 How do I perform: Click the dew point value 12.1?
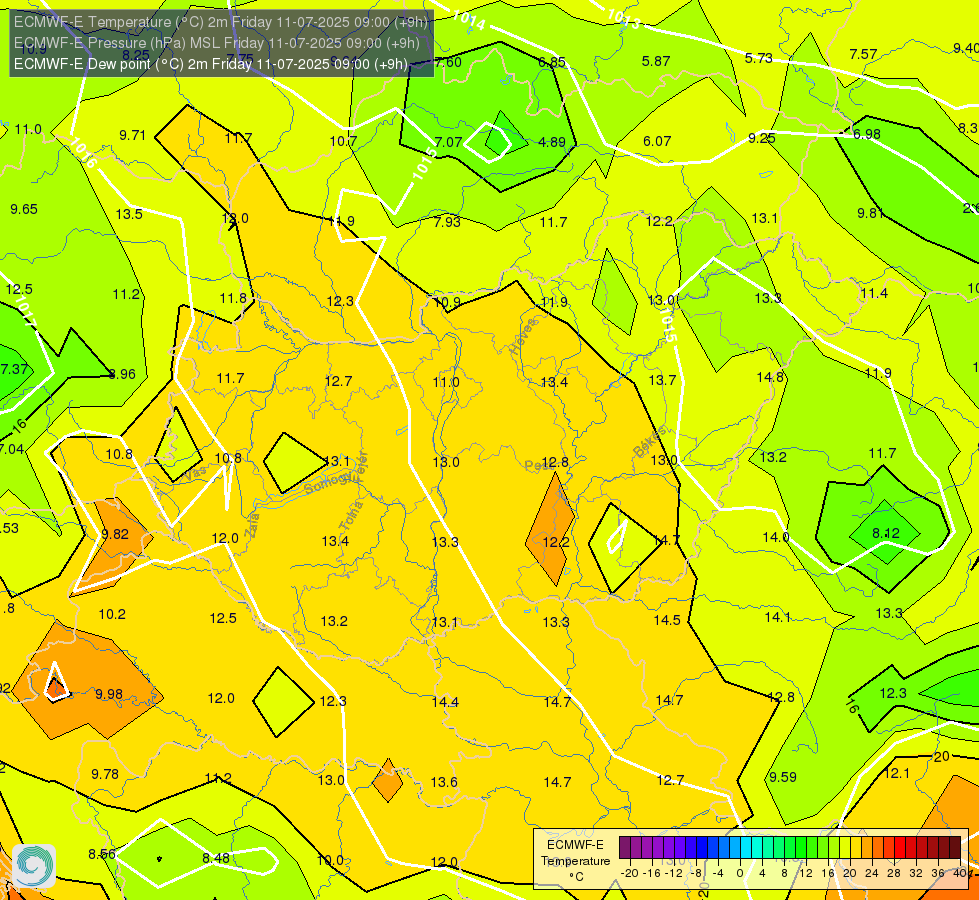pyautogui.click(x=897, y=774)
